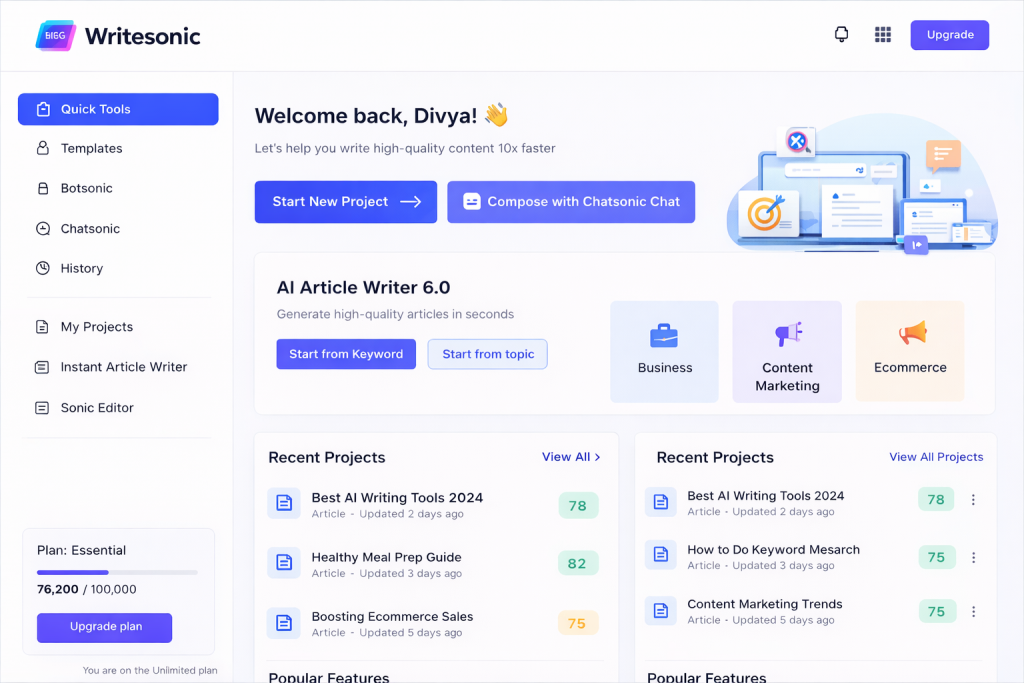Screen dimensions: 1024x683
Task: Open more options for right Best AI Writing Tools
Action: click(x=973, y=500)
